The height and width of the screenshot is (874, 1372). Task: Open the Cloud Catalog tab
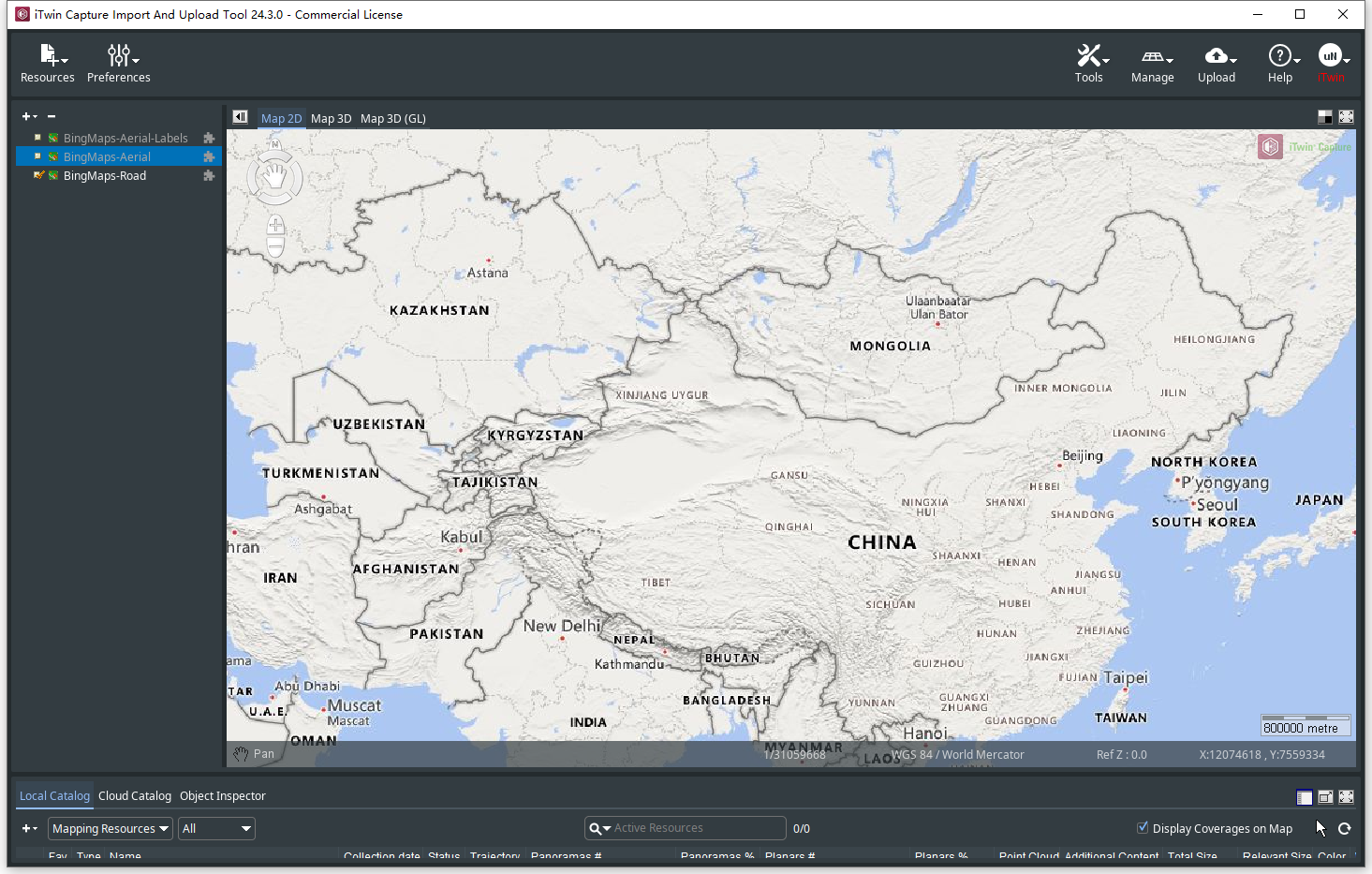pos(135,796)
